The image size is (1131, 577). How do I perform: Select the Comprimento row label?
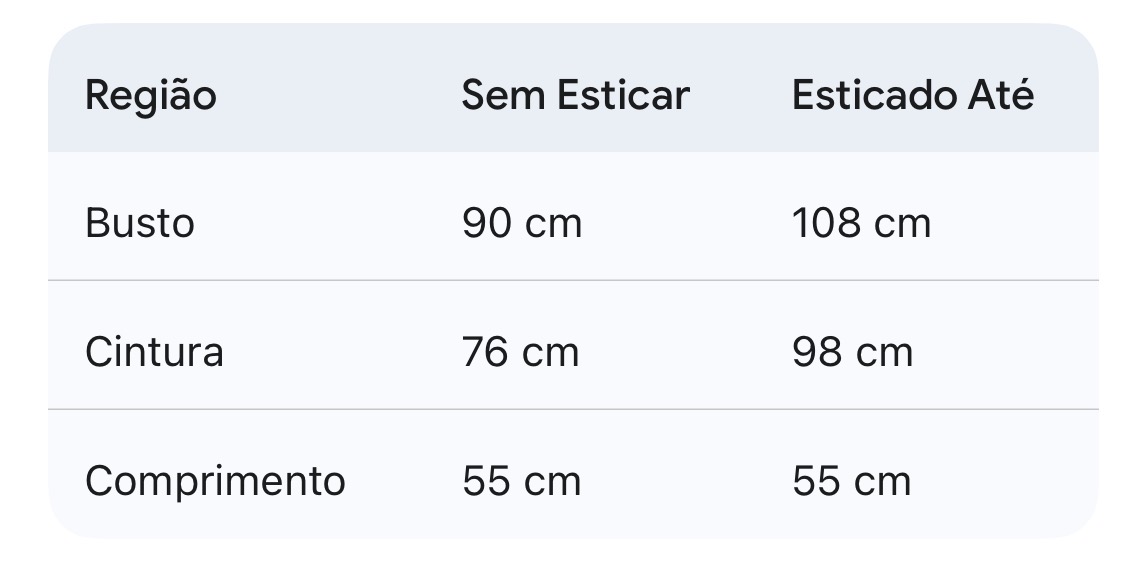[x=215, y=481]
